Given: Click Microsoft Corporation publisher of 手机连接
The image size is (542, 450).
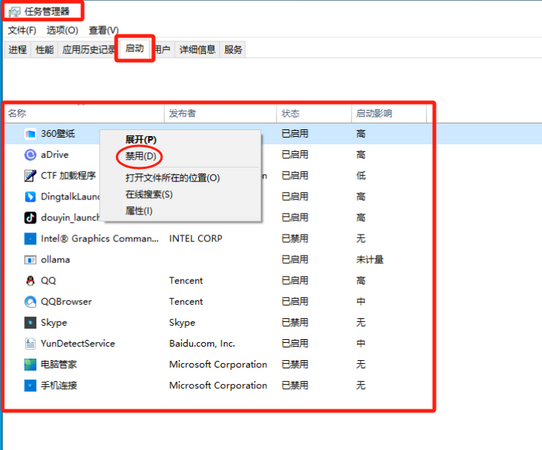Looking at the screenshot, I should 218,385.
